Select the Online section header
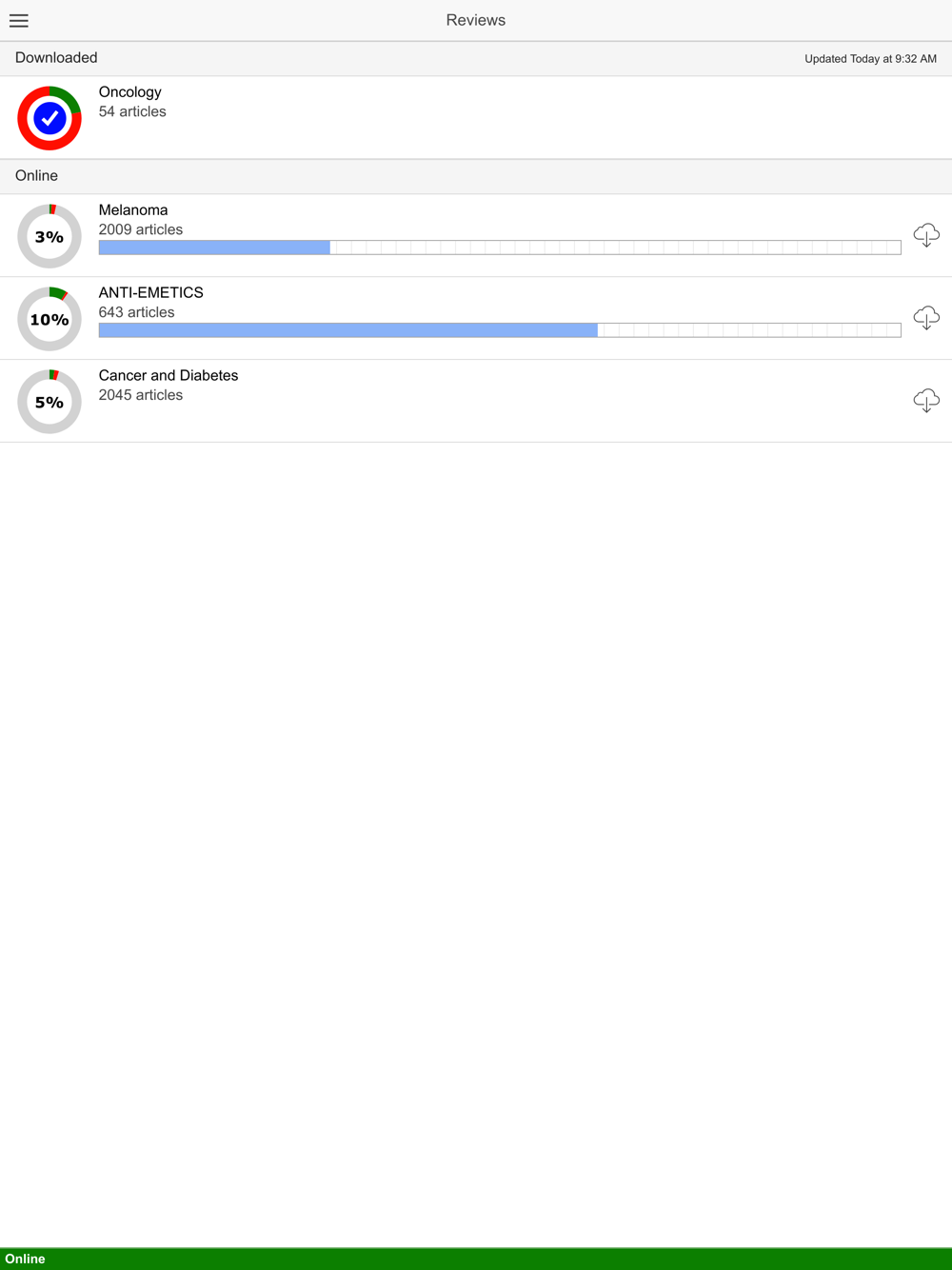This screenshot has width=952, height=1270. point(476,176)
